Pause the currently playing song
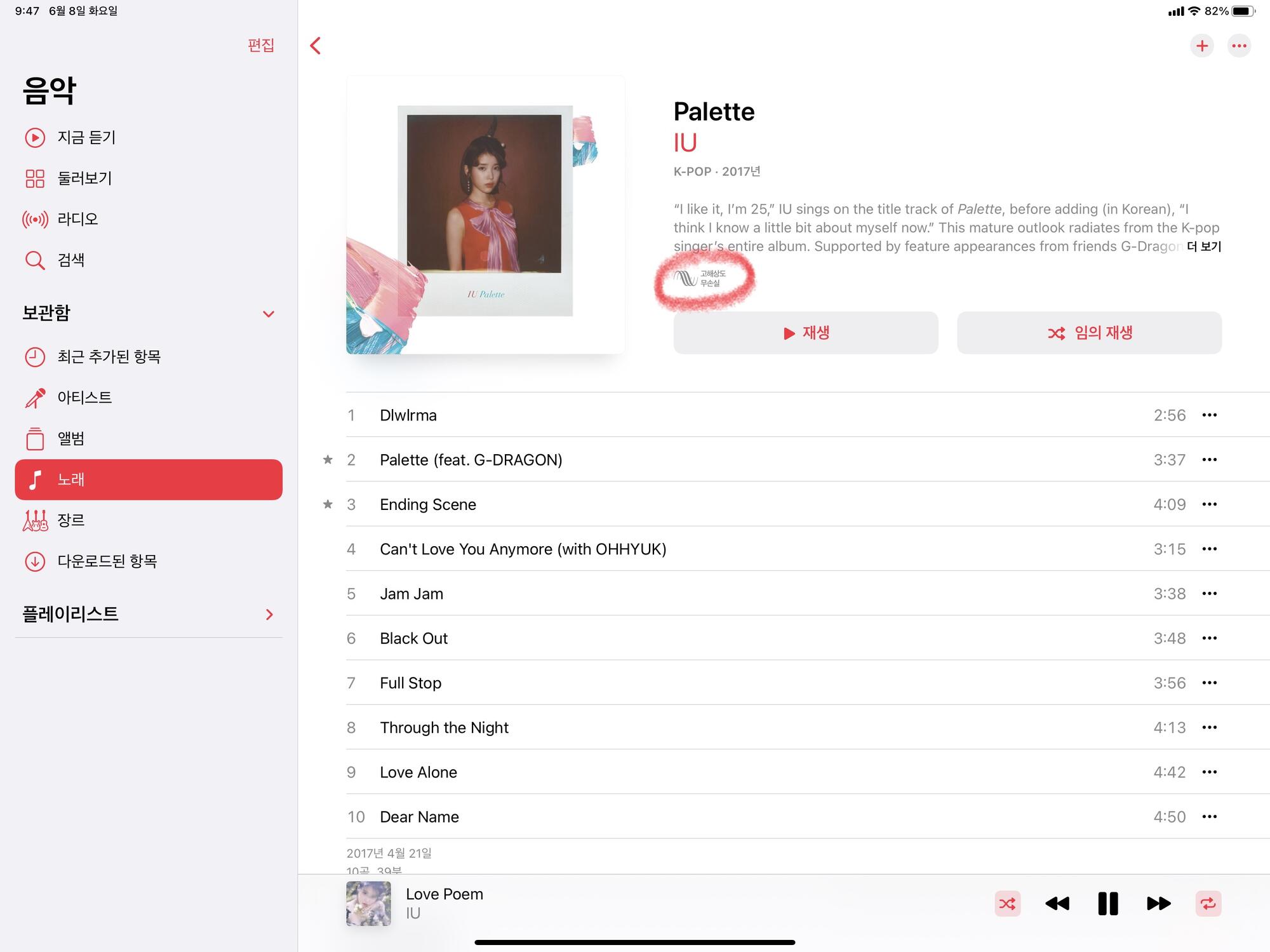This screenshot has width=1270, height=952. pyautogui.click(x=1108, y=903)
